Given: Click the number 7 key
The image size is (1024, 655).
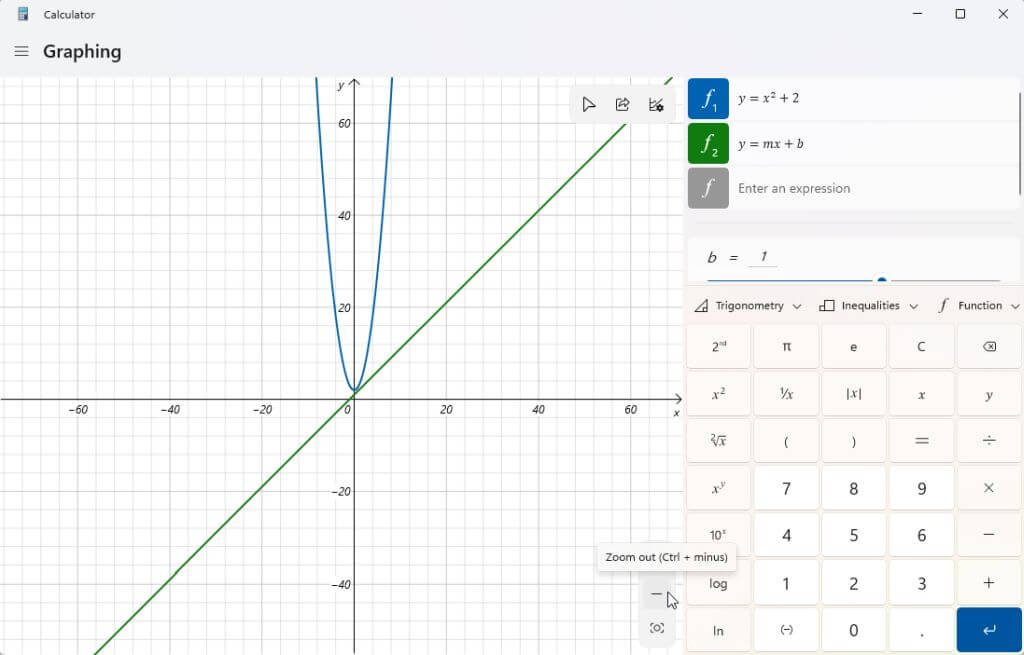Looking at the screenshot, I should [x=786, y=488].
